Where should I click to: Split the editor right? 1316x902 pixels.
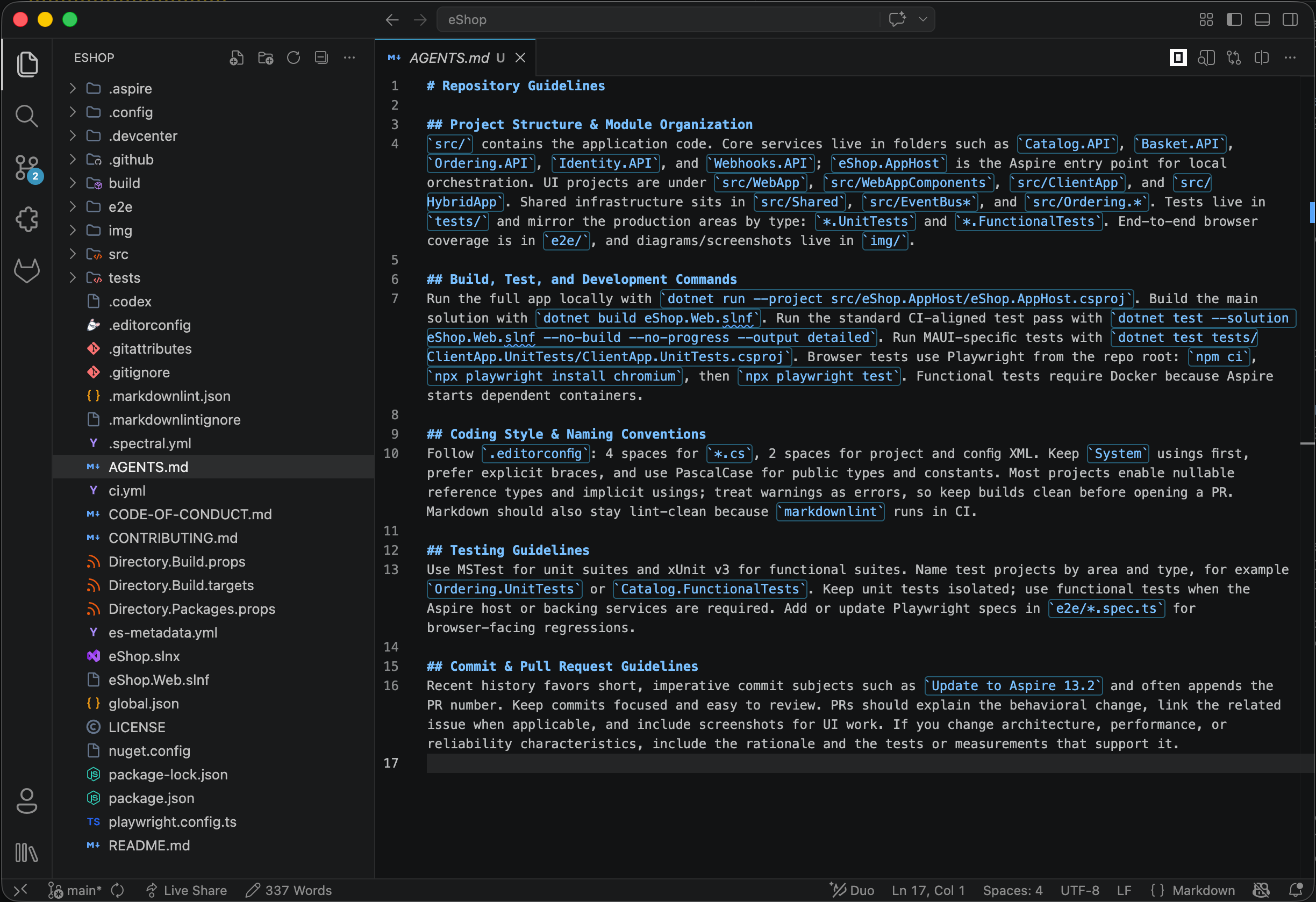1262,58
